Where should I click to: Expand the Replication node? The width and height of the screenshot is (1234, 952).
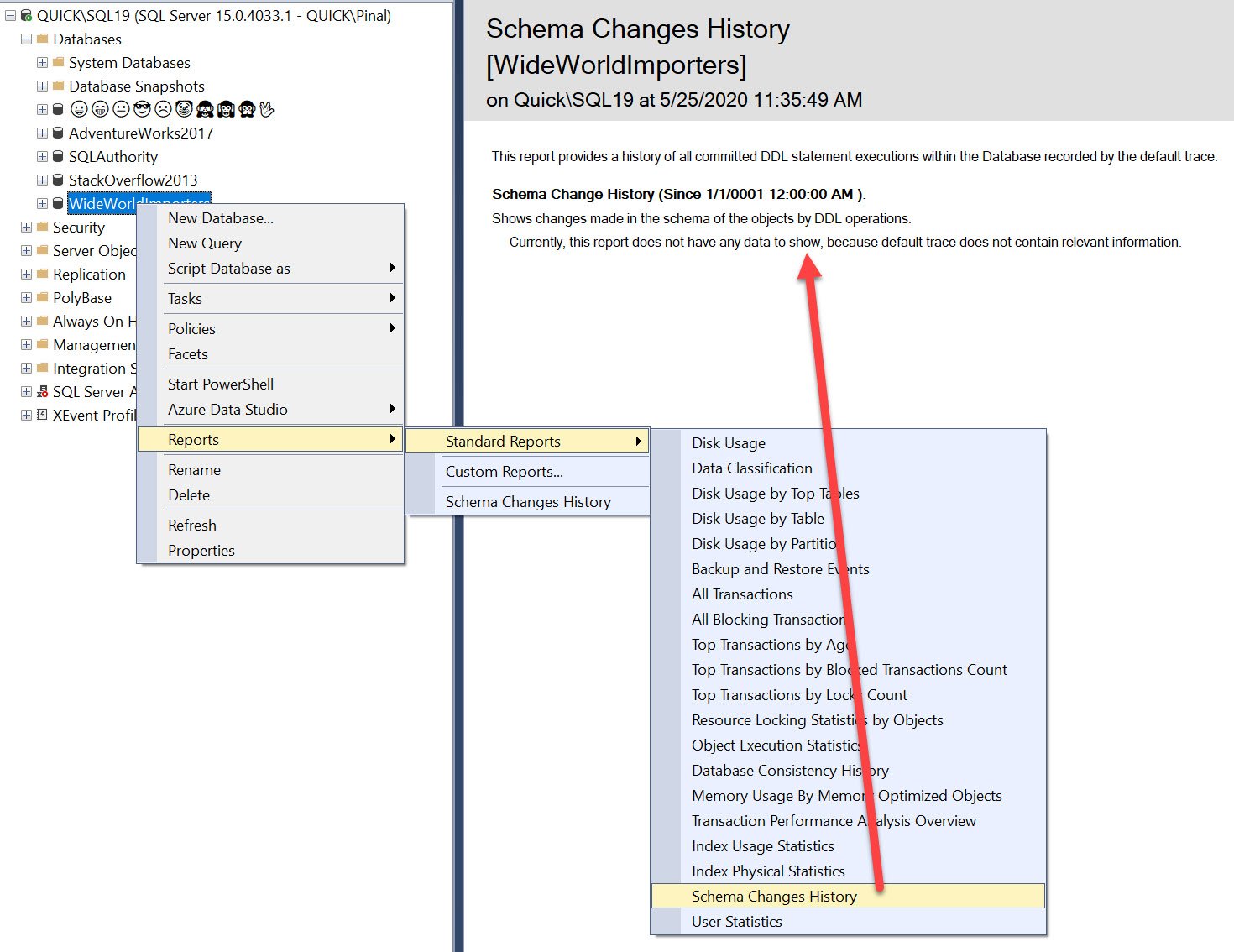[x=26, y=275]
